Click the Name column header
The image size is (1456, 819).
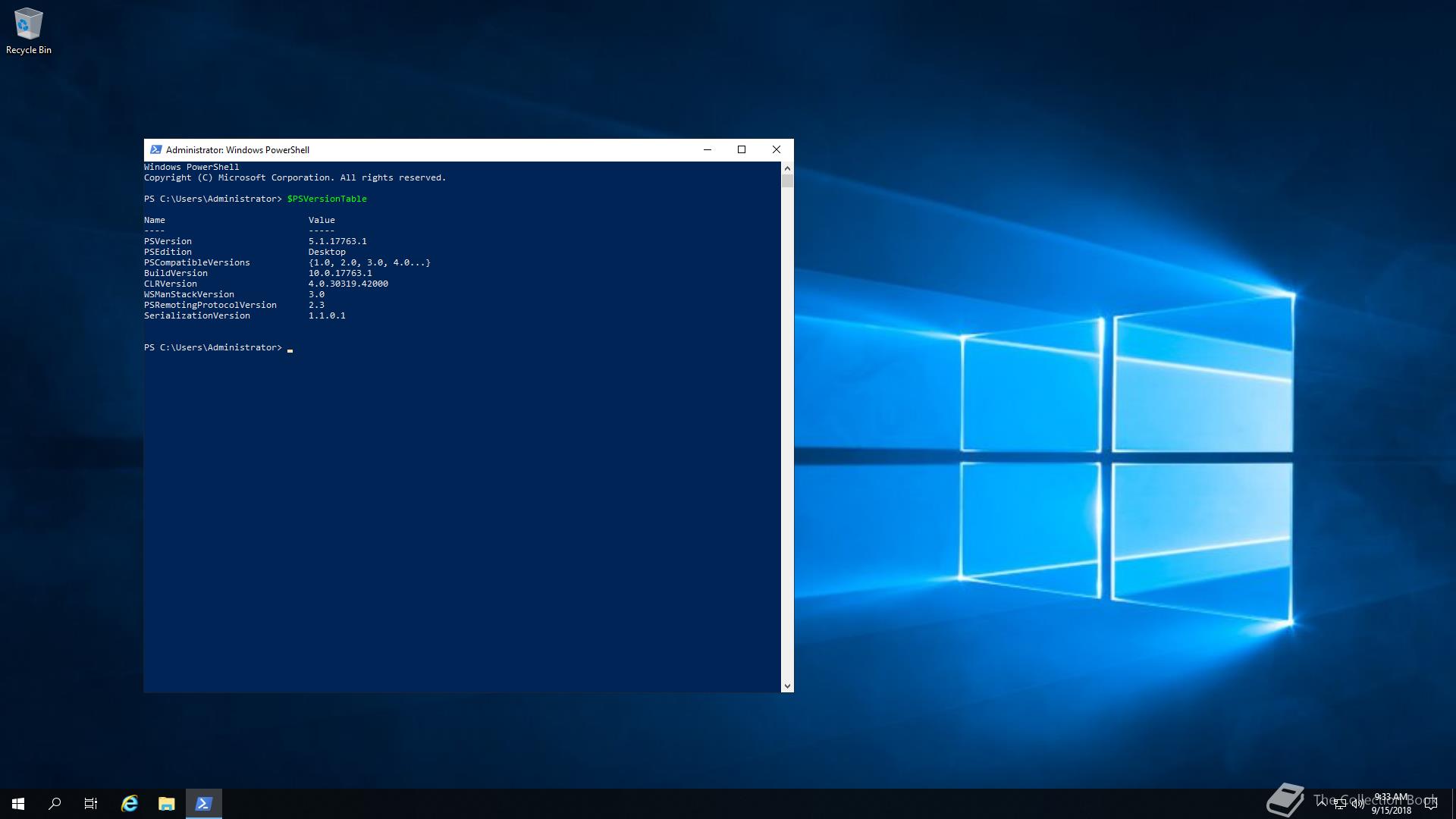154,220
